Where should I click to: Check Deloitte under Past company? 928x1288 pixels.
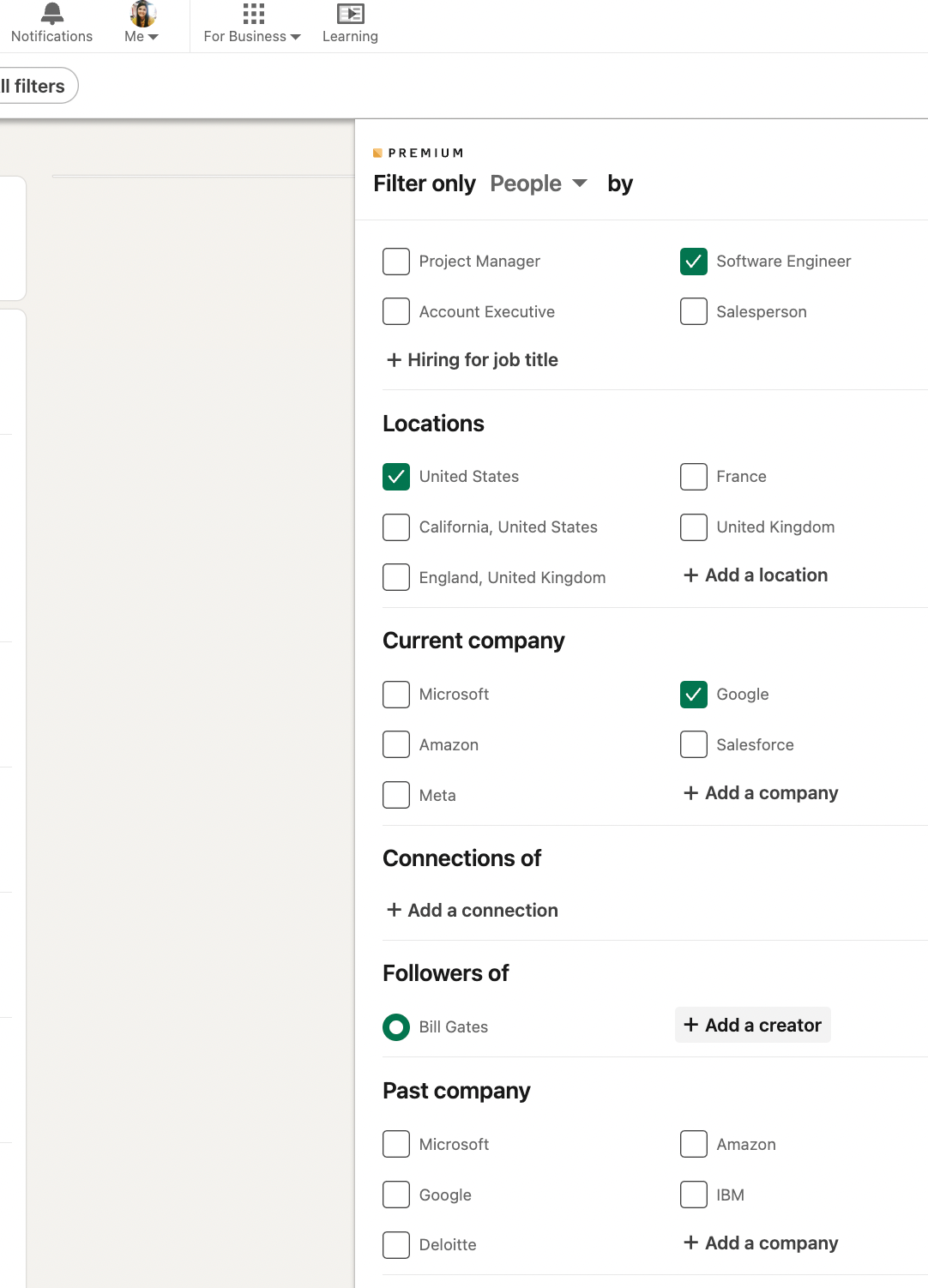coord(396,1245)
